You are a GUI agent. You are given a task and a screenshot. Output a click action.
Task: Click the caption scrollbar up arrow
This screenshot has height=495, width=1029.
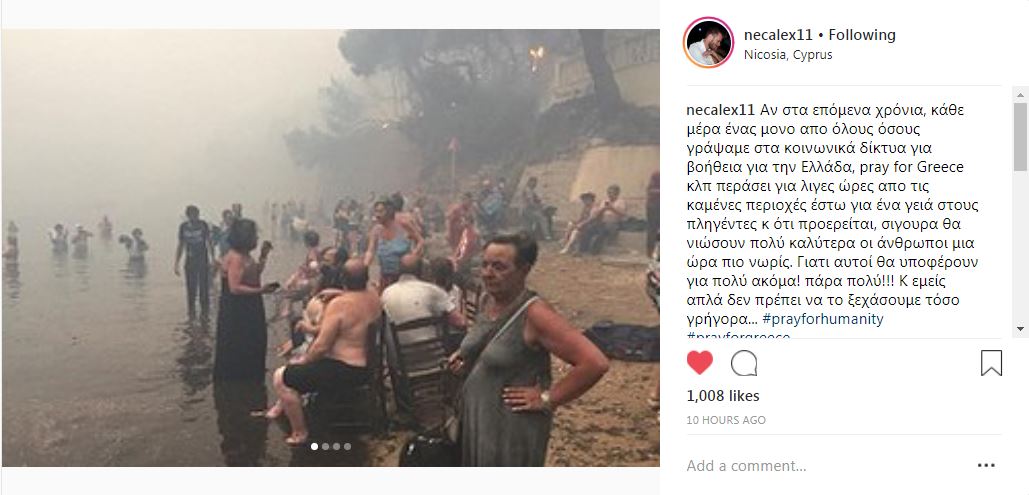point(1020,93)
